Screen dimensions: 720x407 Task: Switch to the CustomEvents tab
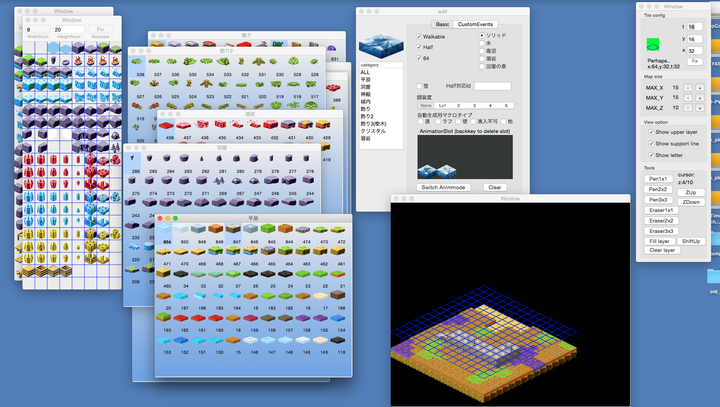[x=475, y=24]
